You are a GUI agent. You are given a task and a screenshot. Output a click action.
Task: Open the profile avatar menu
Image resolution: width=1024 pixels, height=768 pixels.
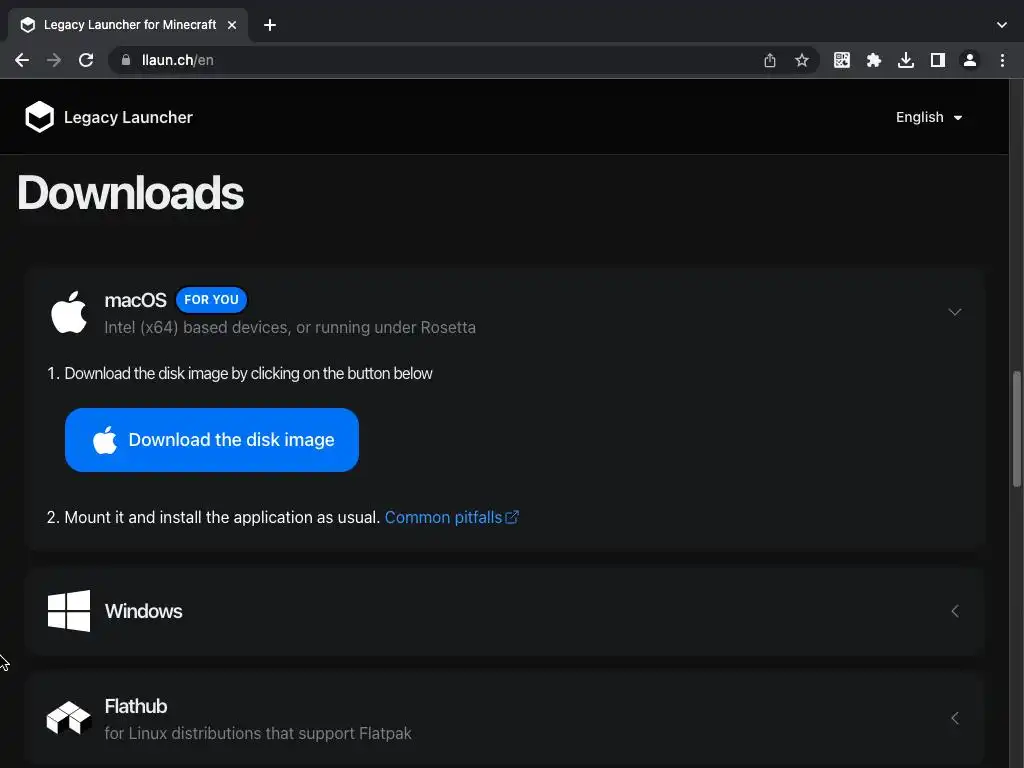coord(970,60)
